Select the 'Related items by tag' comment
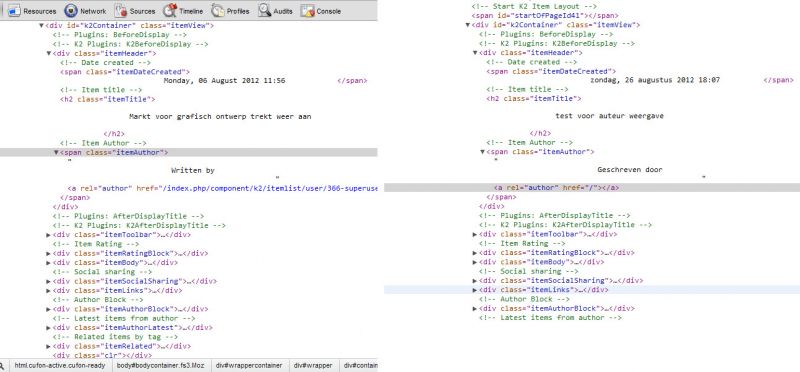The image size is (800, 372). [115, 337]
